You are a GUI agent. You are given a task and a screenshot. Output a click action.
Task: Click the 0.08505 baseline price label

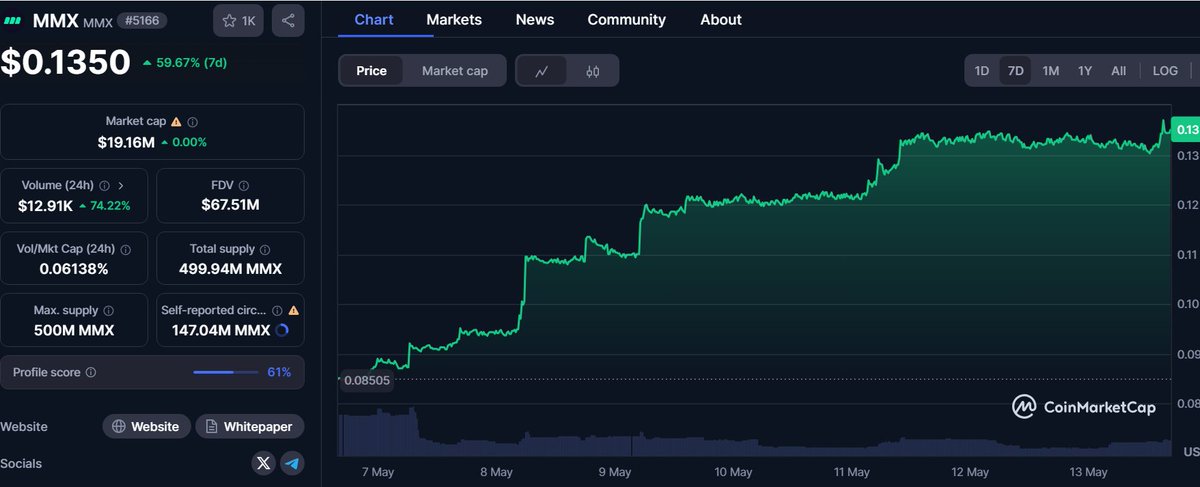(x=366, y=380)
